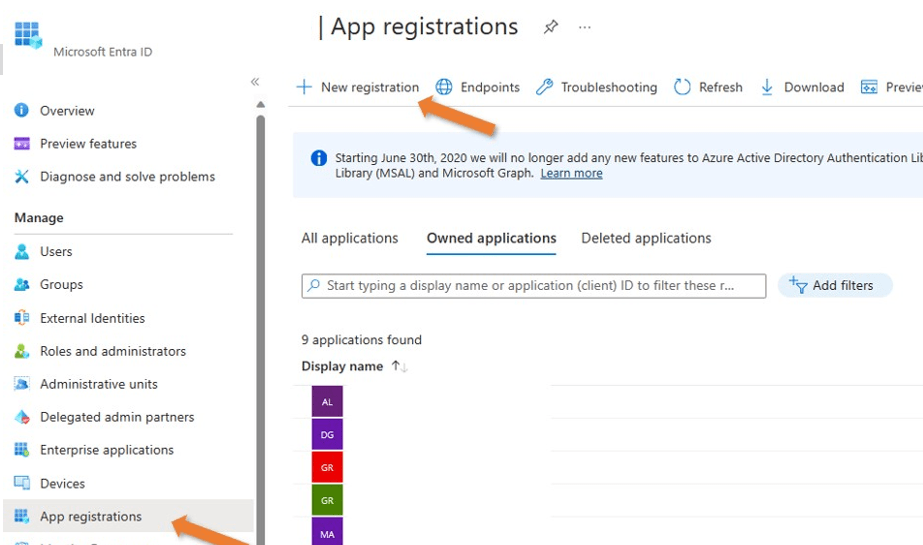The width and height of the screenshot is (923, 545).
Task: Refresh the app registrations list
Action: pos(708,87)
